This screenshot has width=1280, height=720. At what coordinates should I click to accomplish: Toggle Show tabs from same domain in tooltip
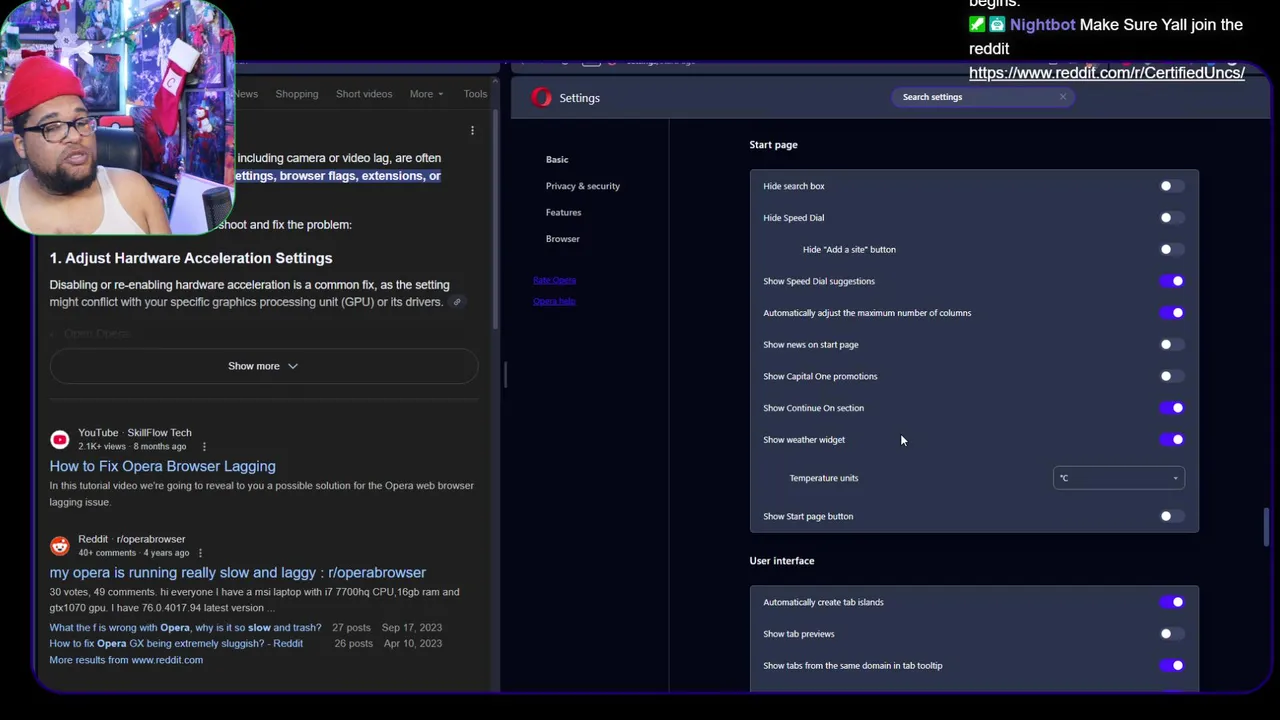coord(1171,666)
